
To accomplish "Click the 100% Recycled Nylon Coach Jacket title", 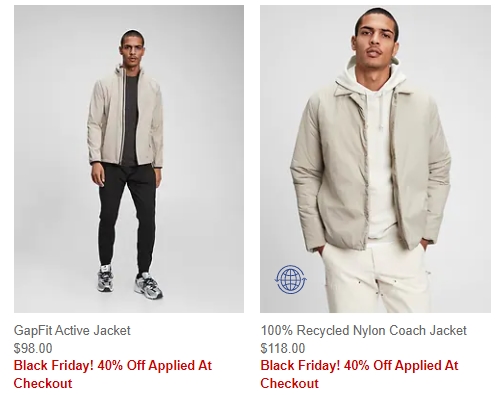I will tap(363, 330).
